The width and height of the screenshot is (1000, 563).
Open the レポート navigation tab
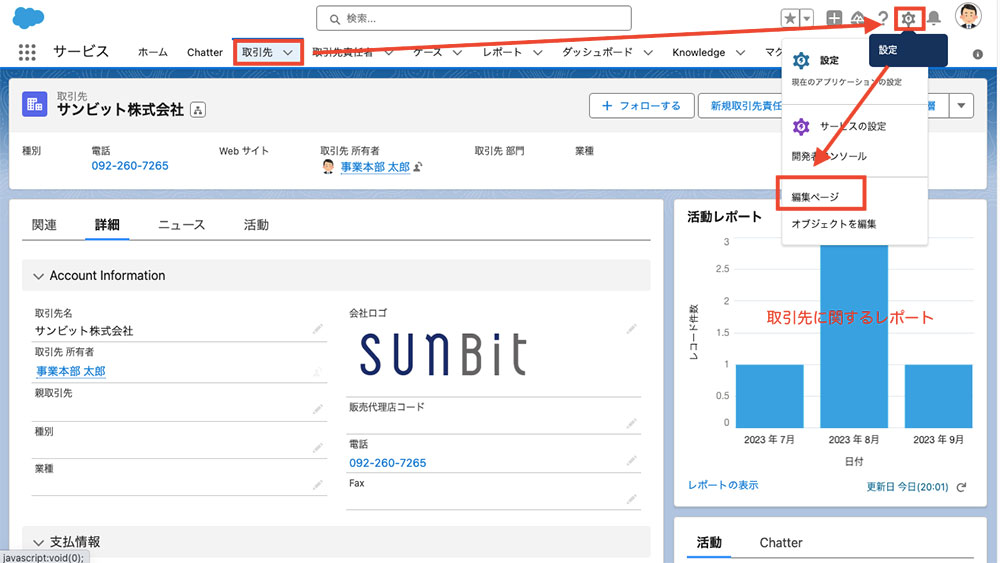[502, 52]
